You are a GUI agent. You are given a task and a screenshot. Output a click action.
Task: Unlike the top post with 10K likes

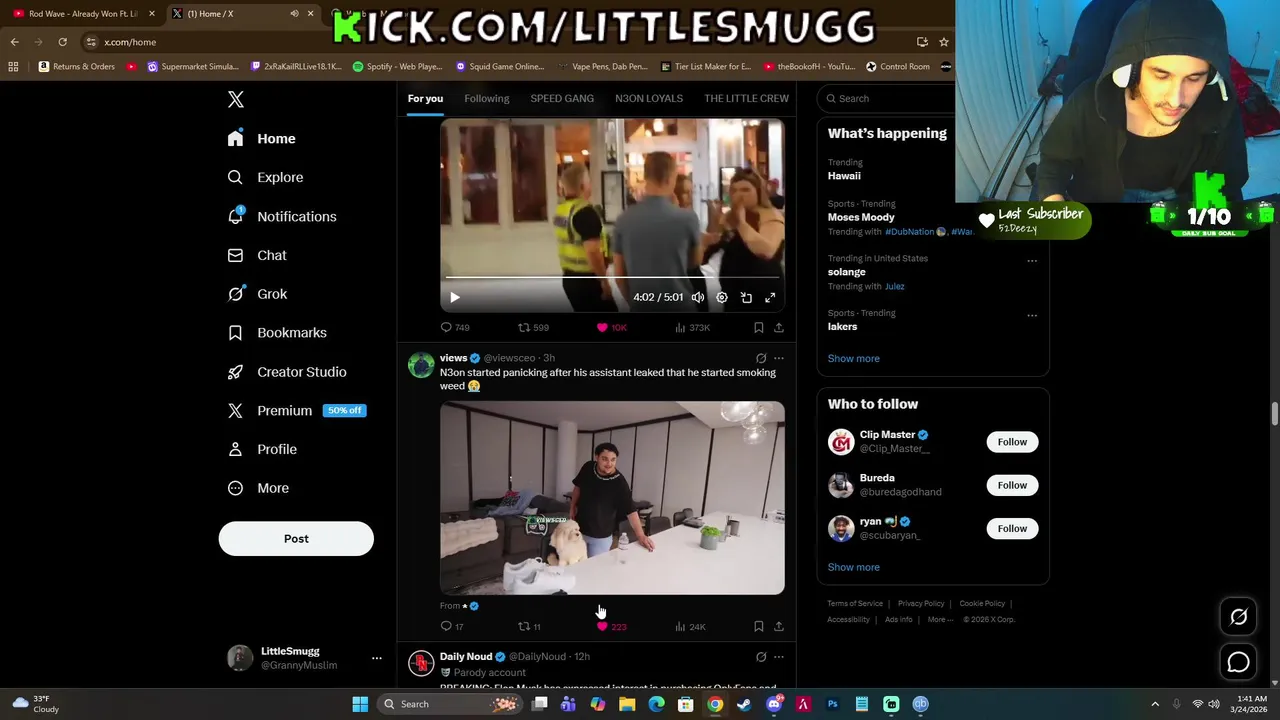[x=611, y=327]
